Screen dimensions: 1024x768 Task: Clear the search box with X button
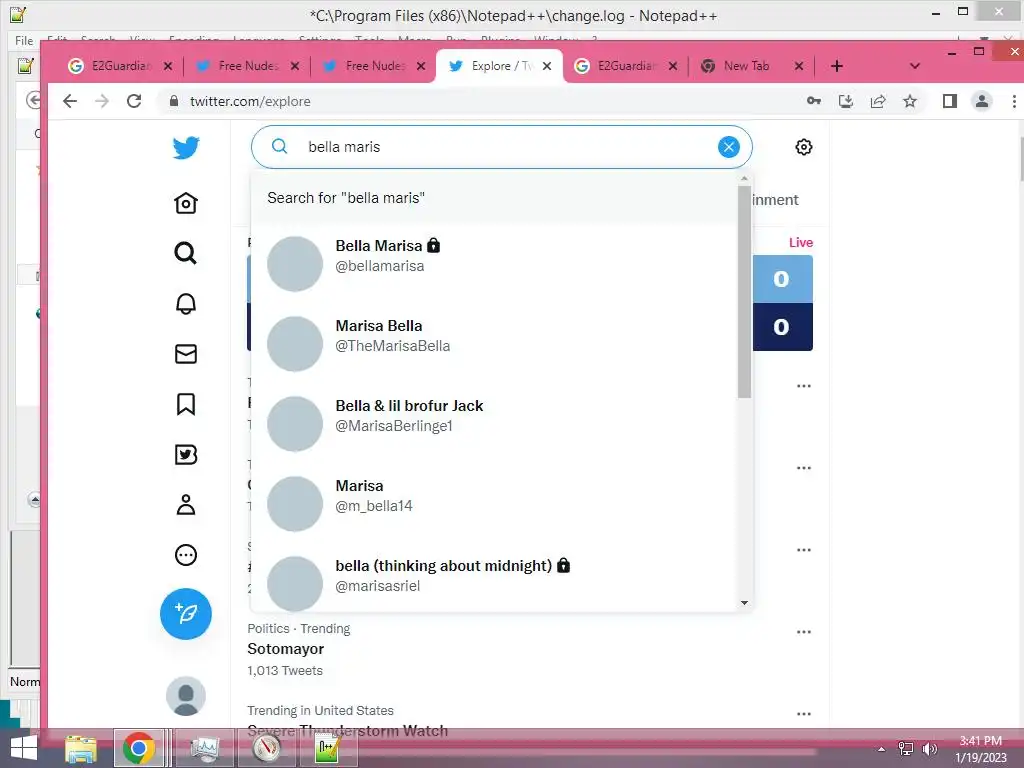pos(729,147)
